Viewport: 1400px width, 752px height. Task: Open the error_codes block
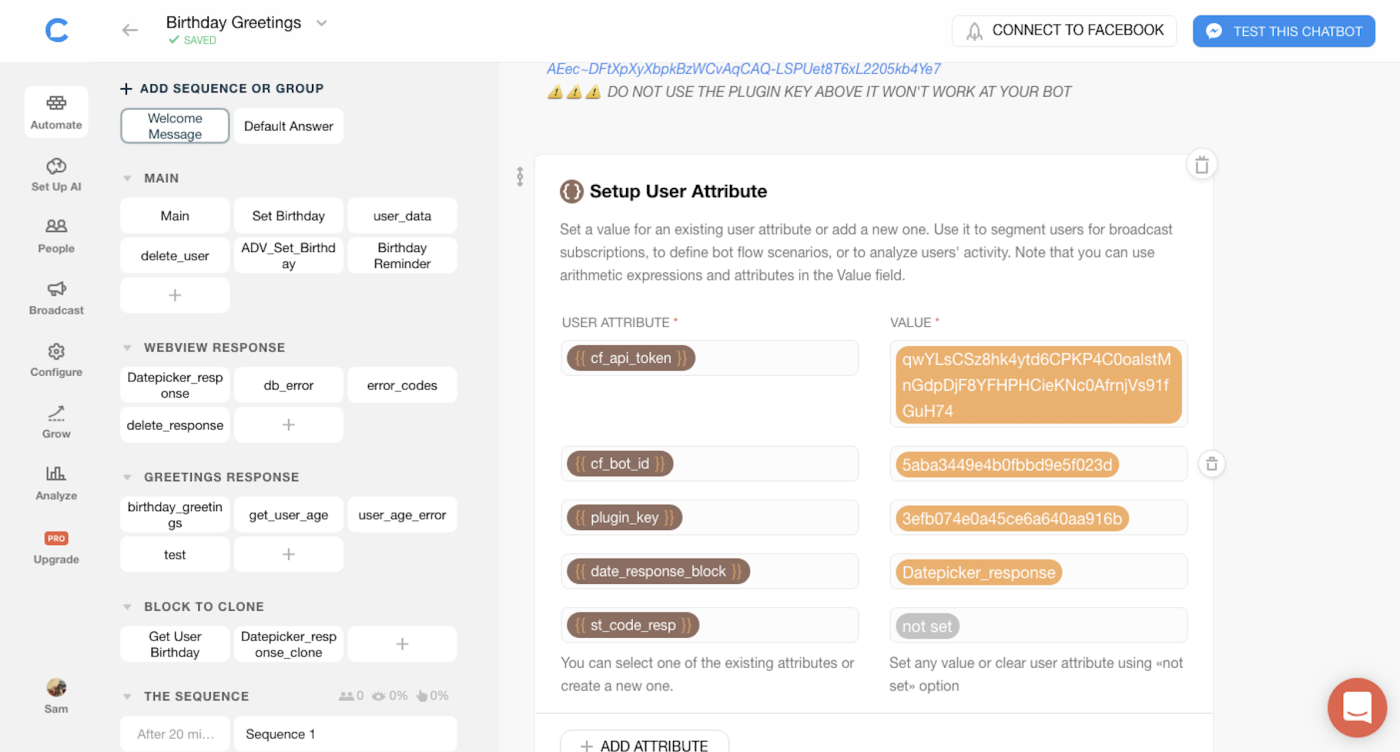pos(402,385)
